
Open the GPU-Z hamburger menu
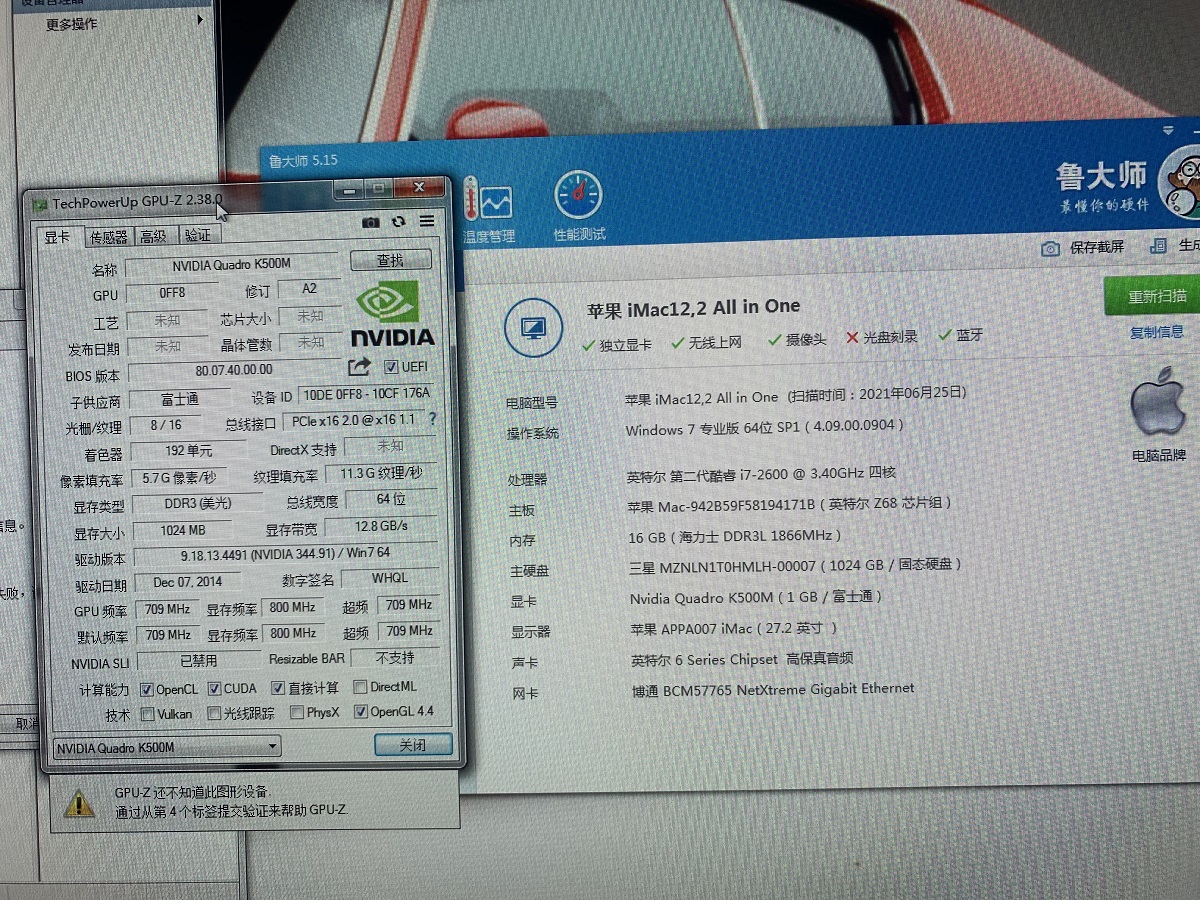click(427, 221)
